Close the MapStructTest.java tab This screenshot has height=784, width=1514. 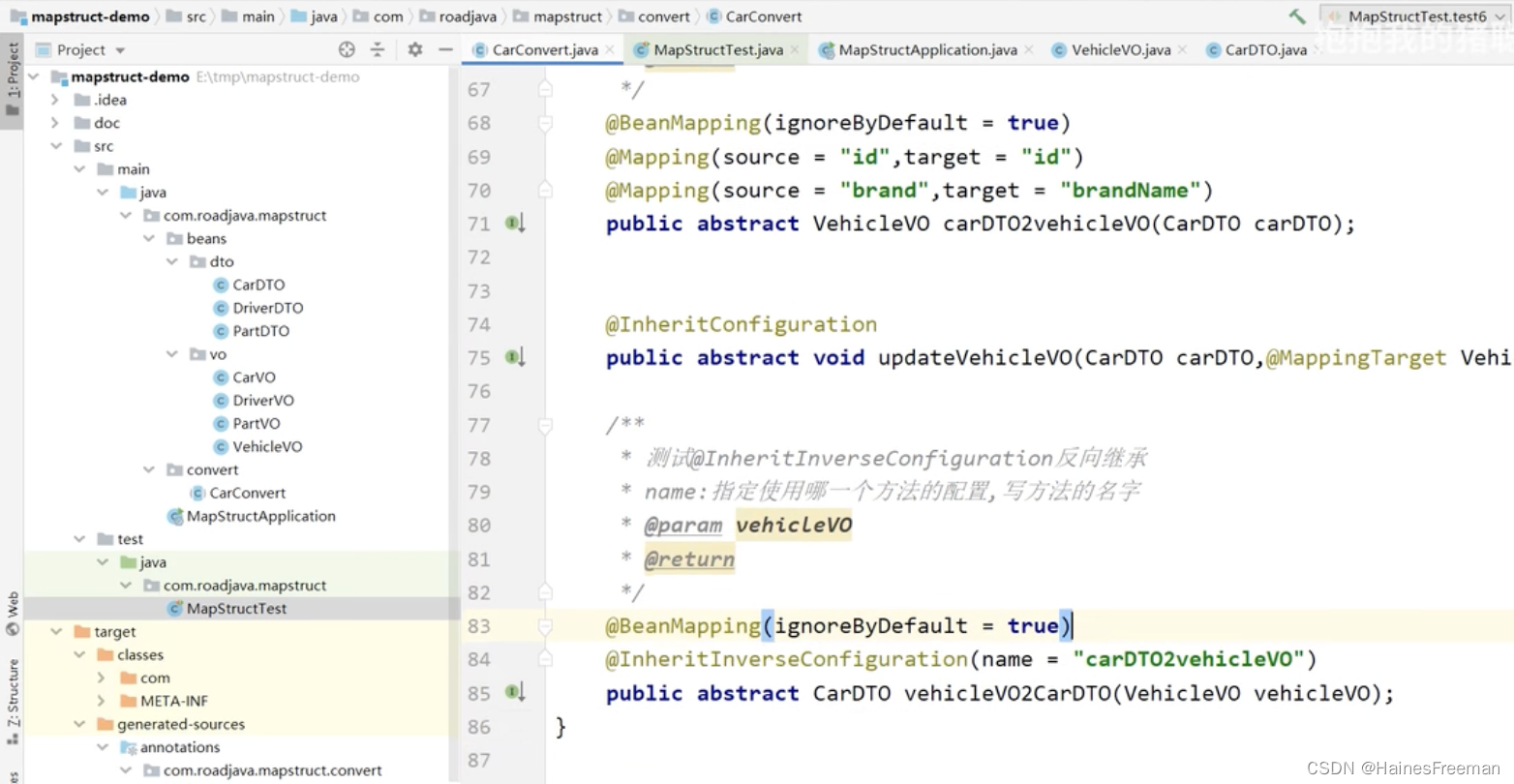point(795,49)
